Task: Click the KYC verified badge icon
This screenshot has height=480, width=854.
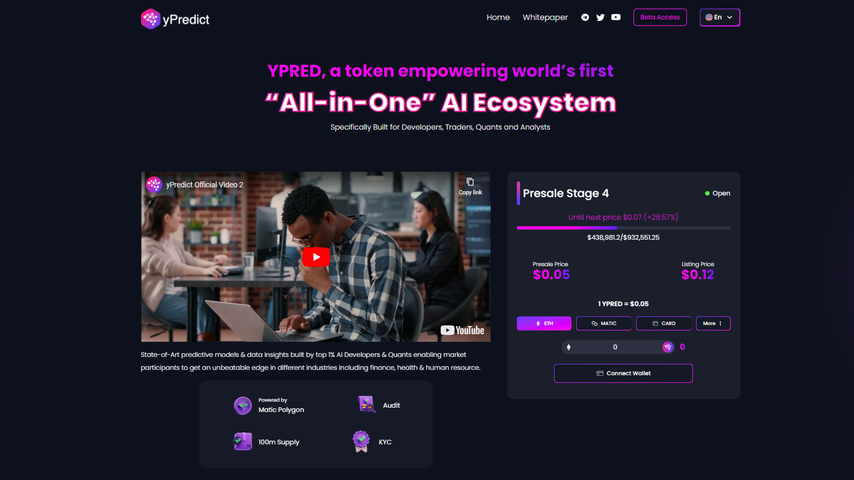Action: [361, 441]
